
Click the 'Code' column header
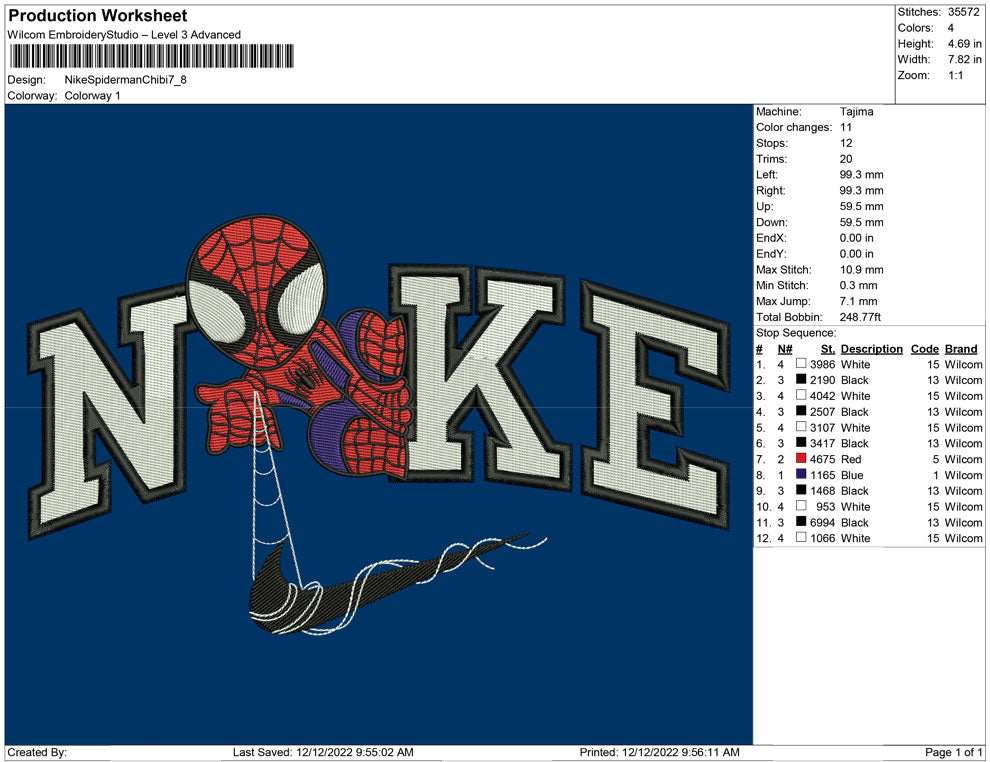924,348
